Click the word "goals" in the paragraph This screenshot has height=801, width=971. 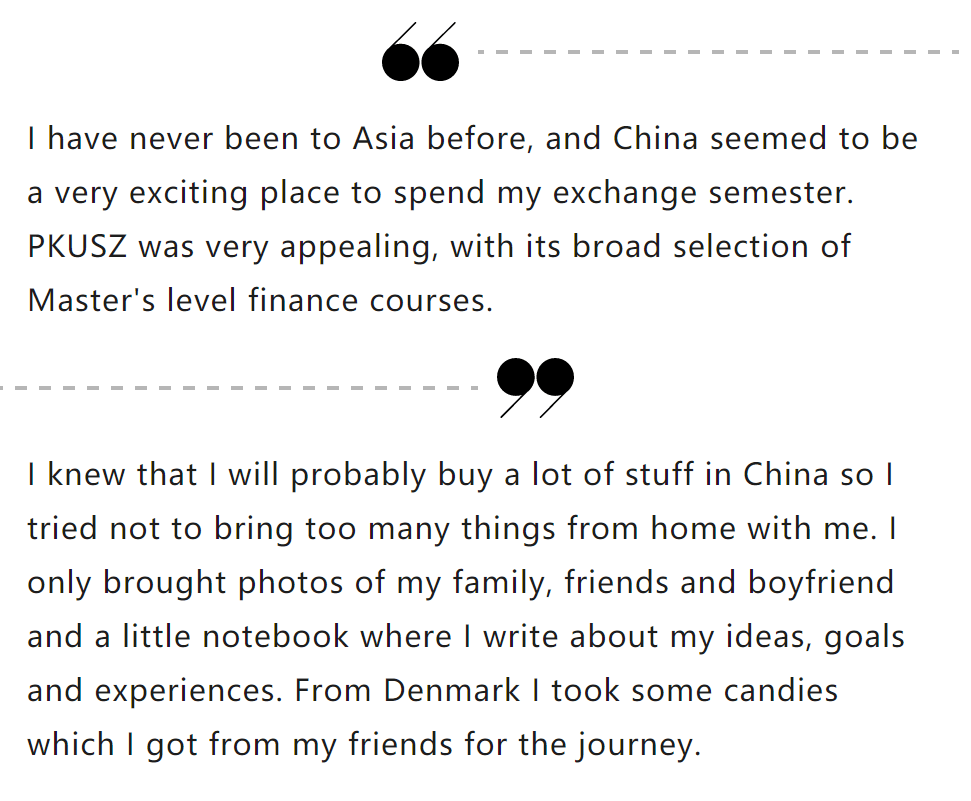coord(864,637)
